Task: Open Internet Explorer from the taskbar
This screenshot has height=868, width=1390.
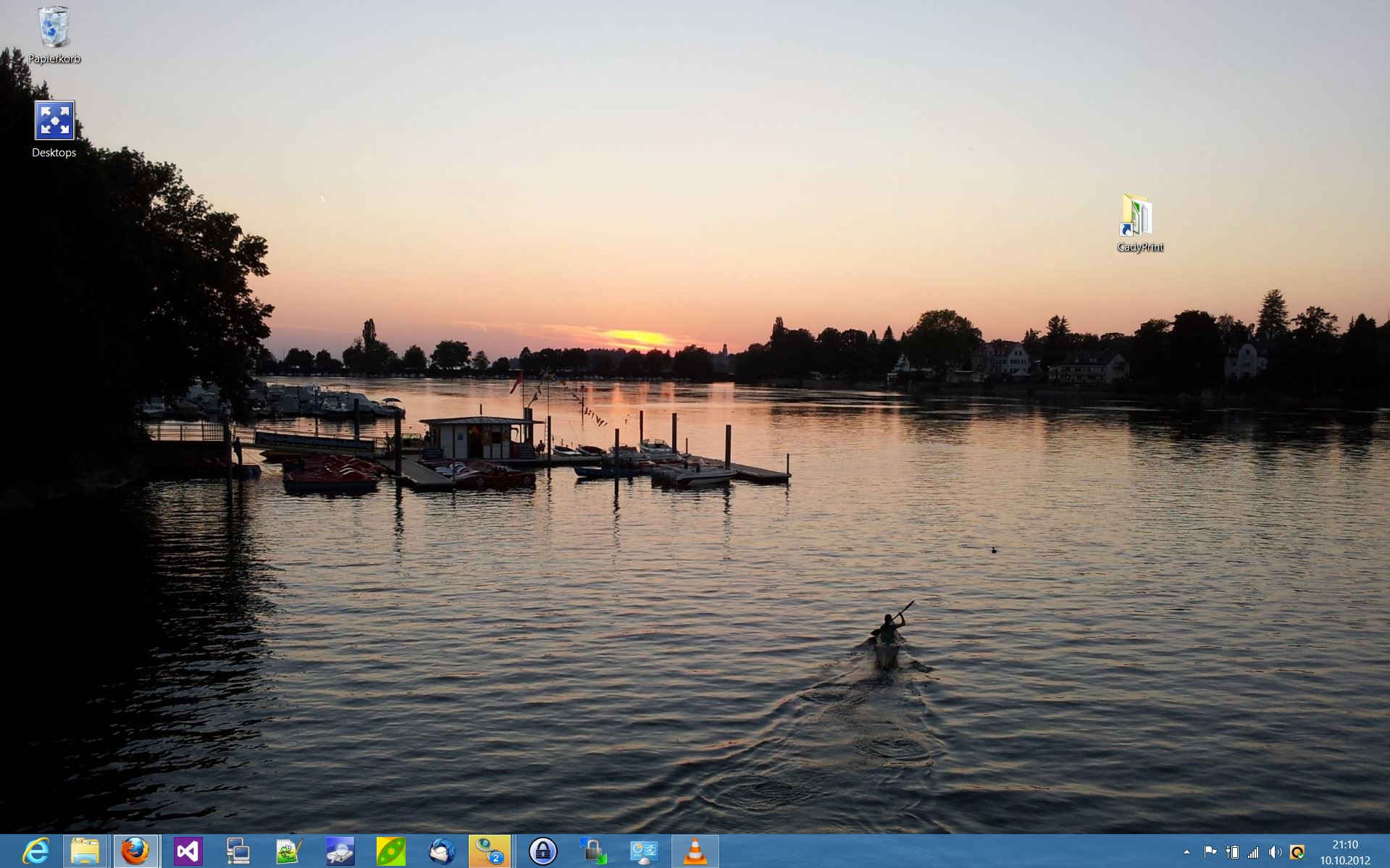Action: click(x=35, y=851)
